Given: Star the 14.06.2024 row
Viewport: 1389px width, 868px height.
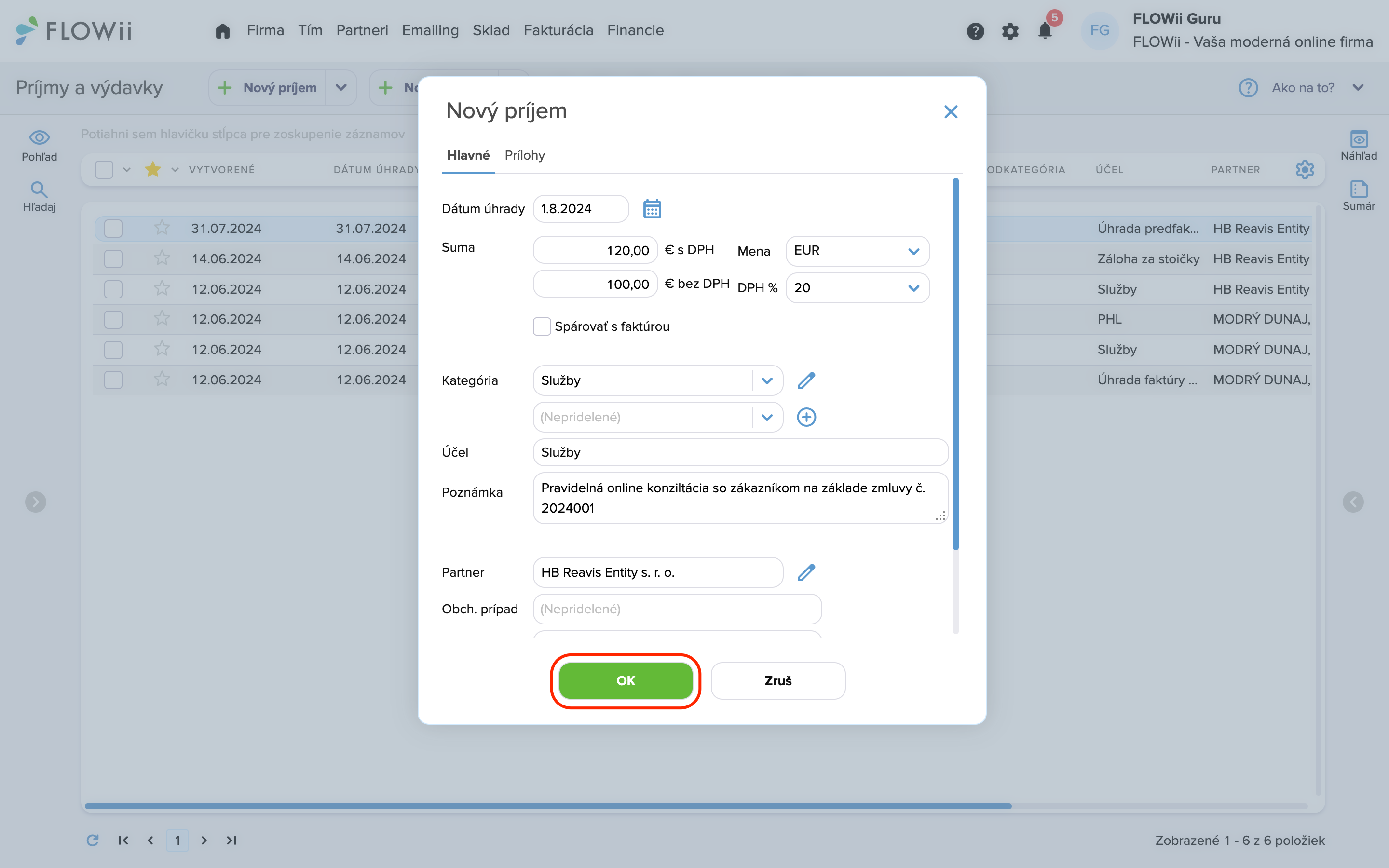Looking at the screenshot, I should tap(162, 258).
